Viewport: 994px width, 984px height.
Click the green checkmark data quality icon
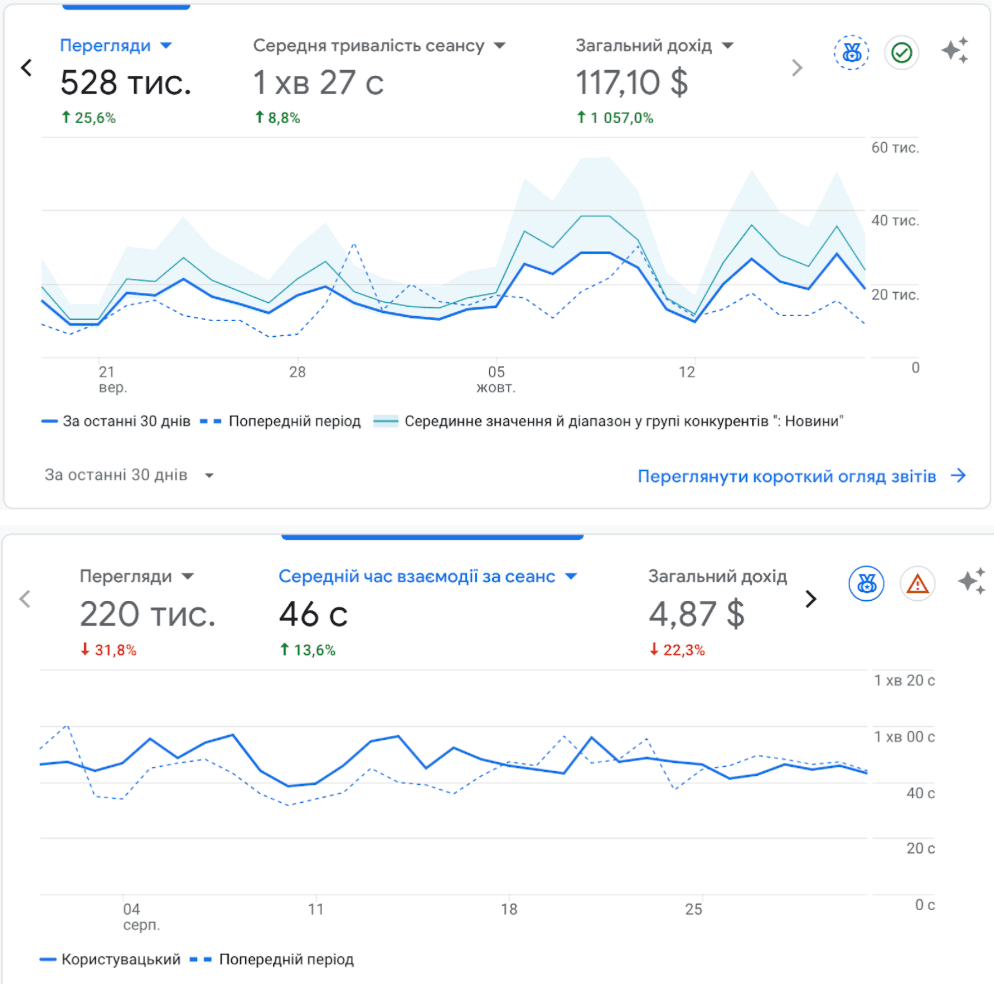902,53
